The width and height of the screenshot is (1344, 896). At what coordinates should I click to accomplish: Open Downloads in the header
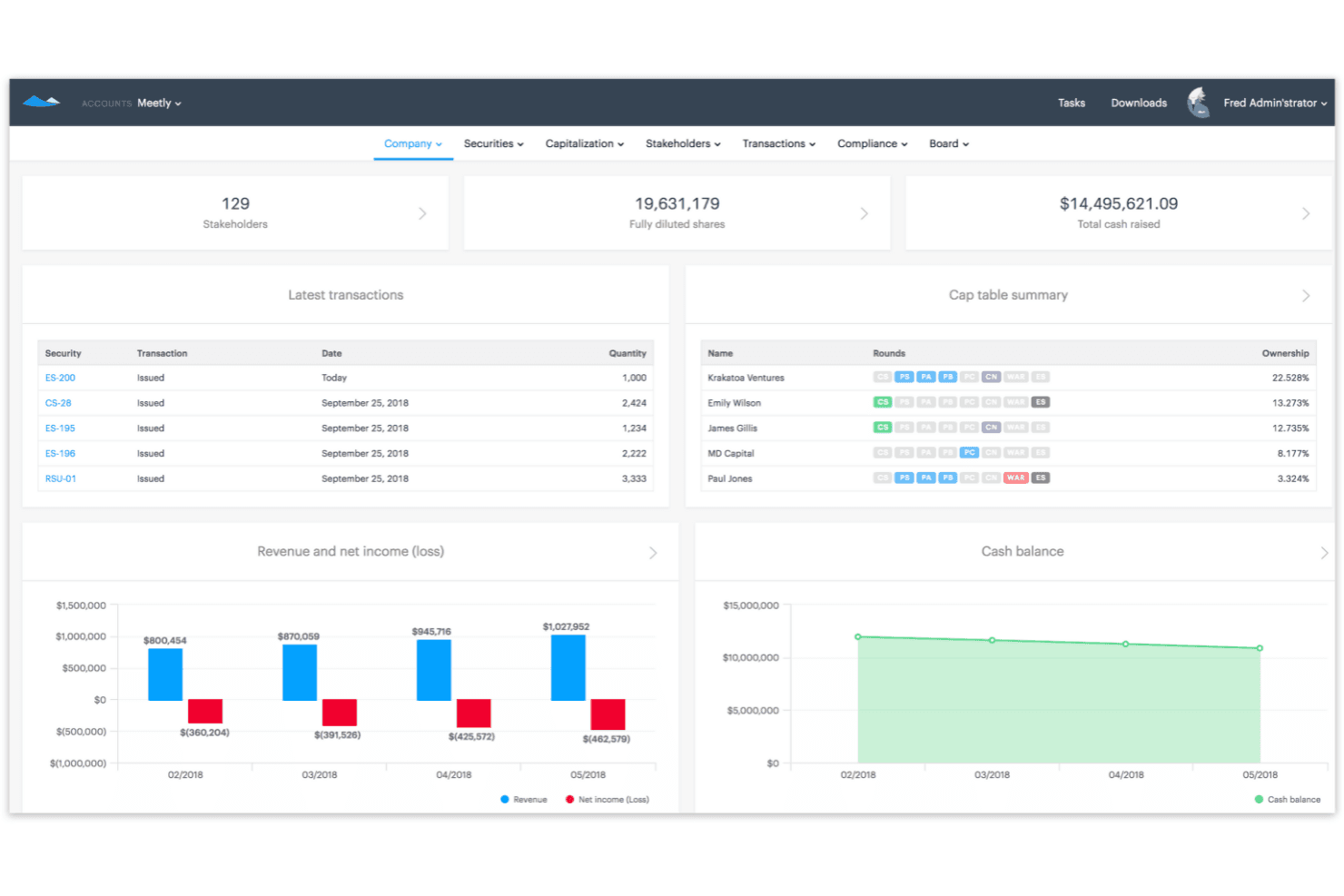[1139, 103]
